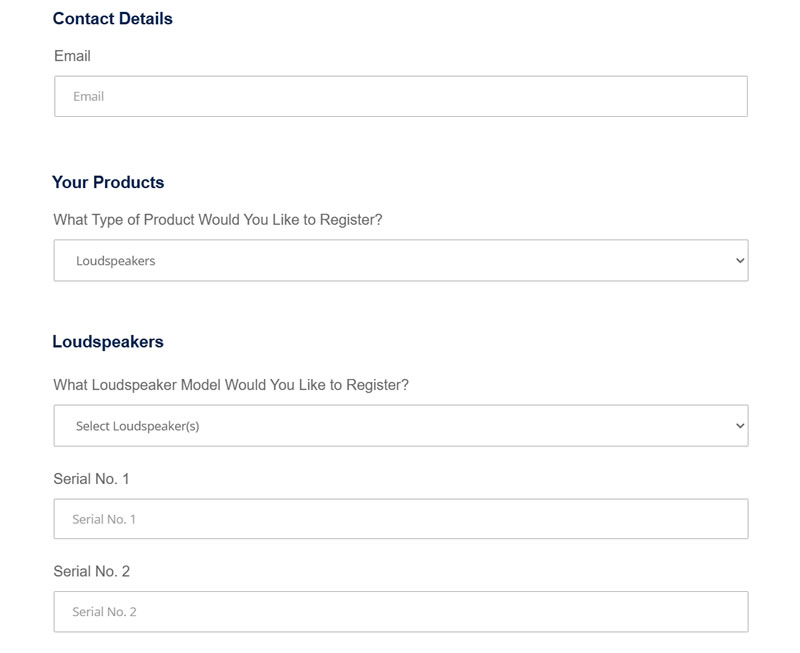Viewport: 800px width, 653px height.
Task: Click the Serial No. 1 placeholder text
Action: 104,519
